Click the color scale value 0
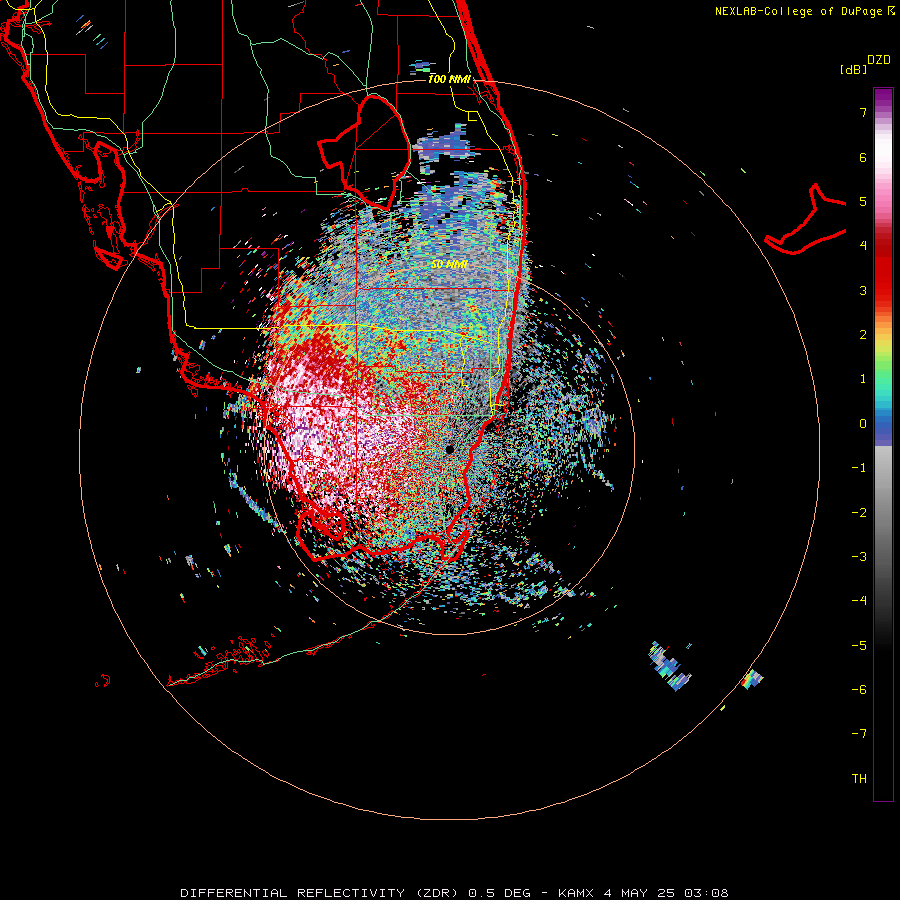The height and width of the screenshot is (900, 900). (863, 424)
